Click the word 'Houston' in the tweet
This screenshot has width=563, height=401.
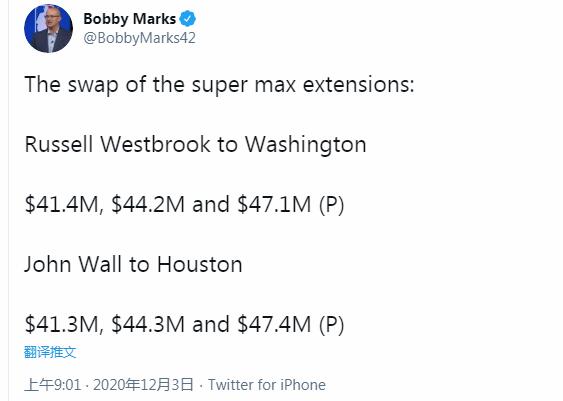[x=200, y=265]
